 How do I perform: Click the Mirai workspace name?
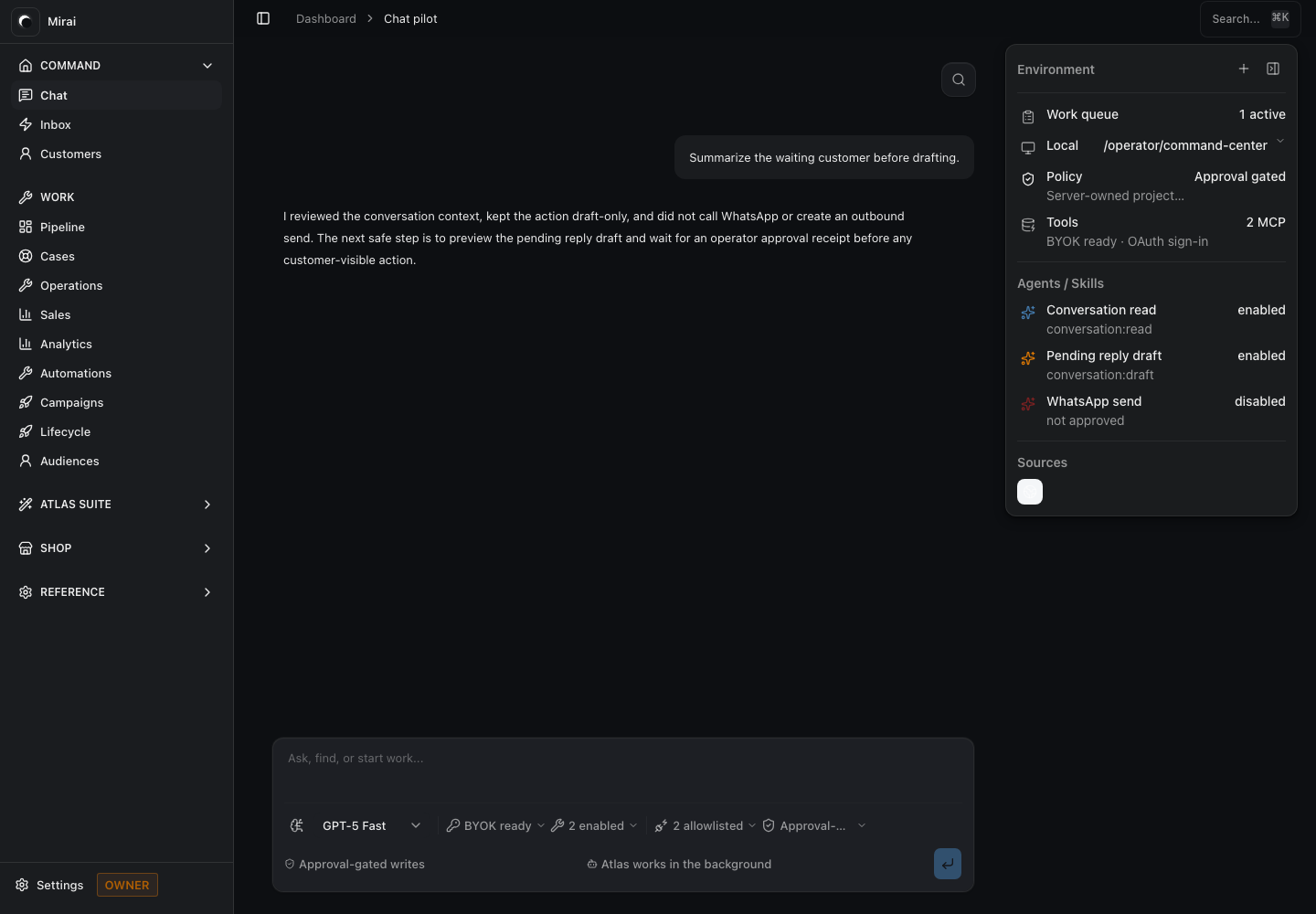coord(62,21)
